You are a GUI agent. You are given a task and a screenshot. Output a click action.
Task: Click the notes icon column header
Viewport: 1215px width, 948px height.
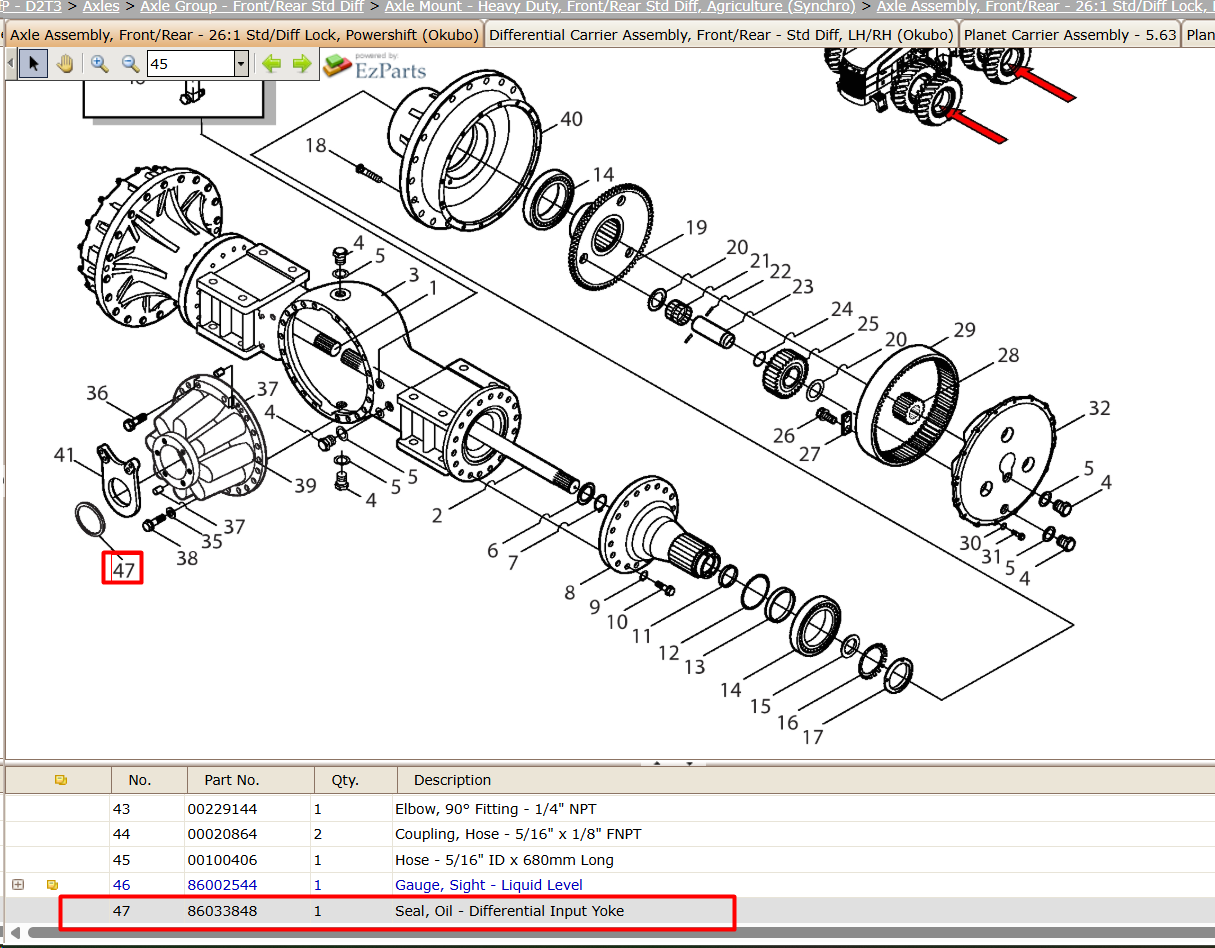pyautogui.click(x=61, y=780)
